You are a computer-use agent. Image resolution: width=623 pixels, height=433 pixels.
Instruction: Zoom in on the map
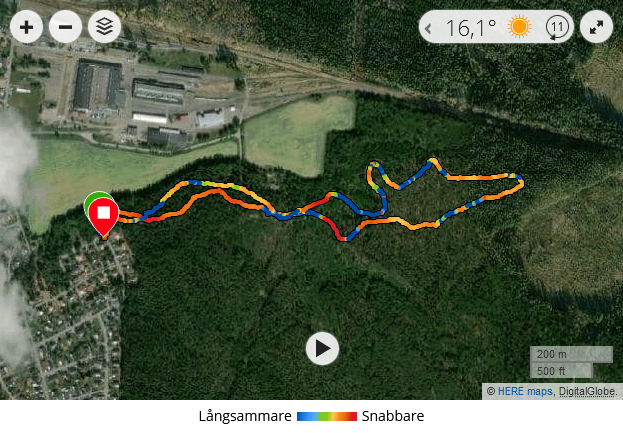[x=26, y=27]
